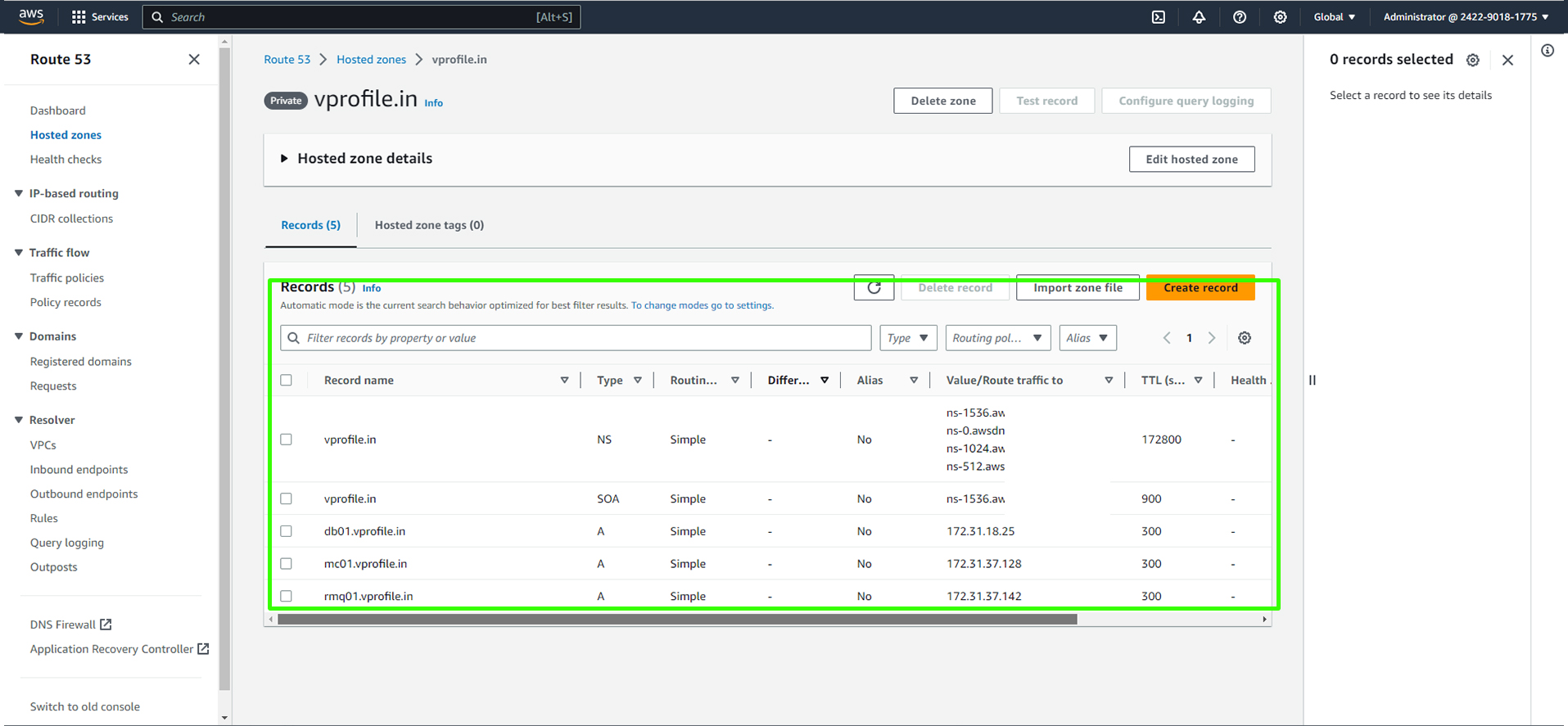This screenshot has height=726, width=1568.
Task: Open the Administrator account menu
Action: tap(1466, 16)
